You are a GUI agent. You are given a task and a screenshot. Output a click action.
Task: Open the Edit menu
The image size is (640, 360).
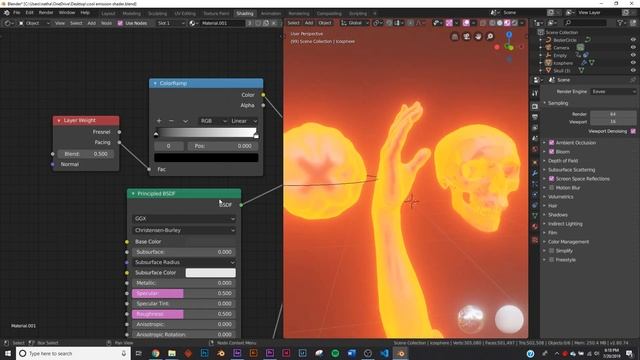click(29, 13)
